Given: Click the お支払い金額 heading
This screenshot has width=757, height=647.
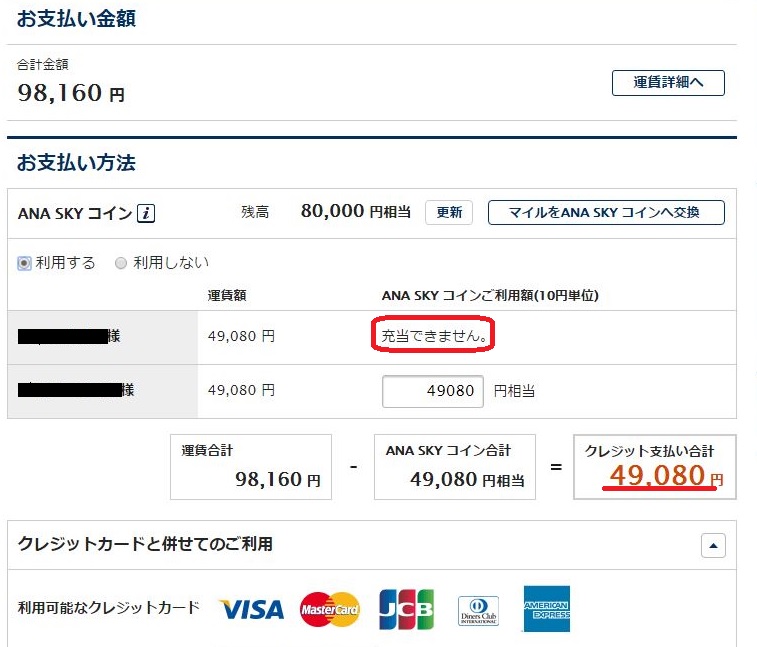Looking at the screenshot, I should click(76, 19).
